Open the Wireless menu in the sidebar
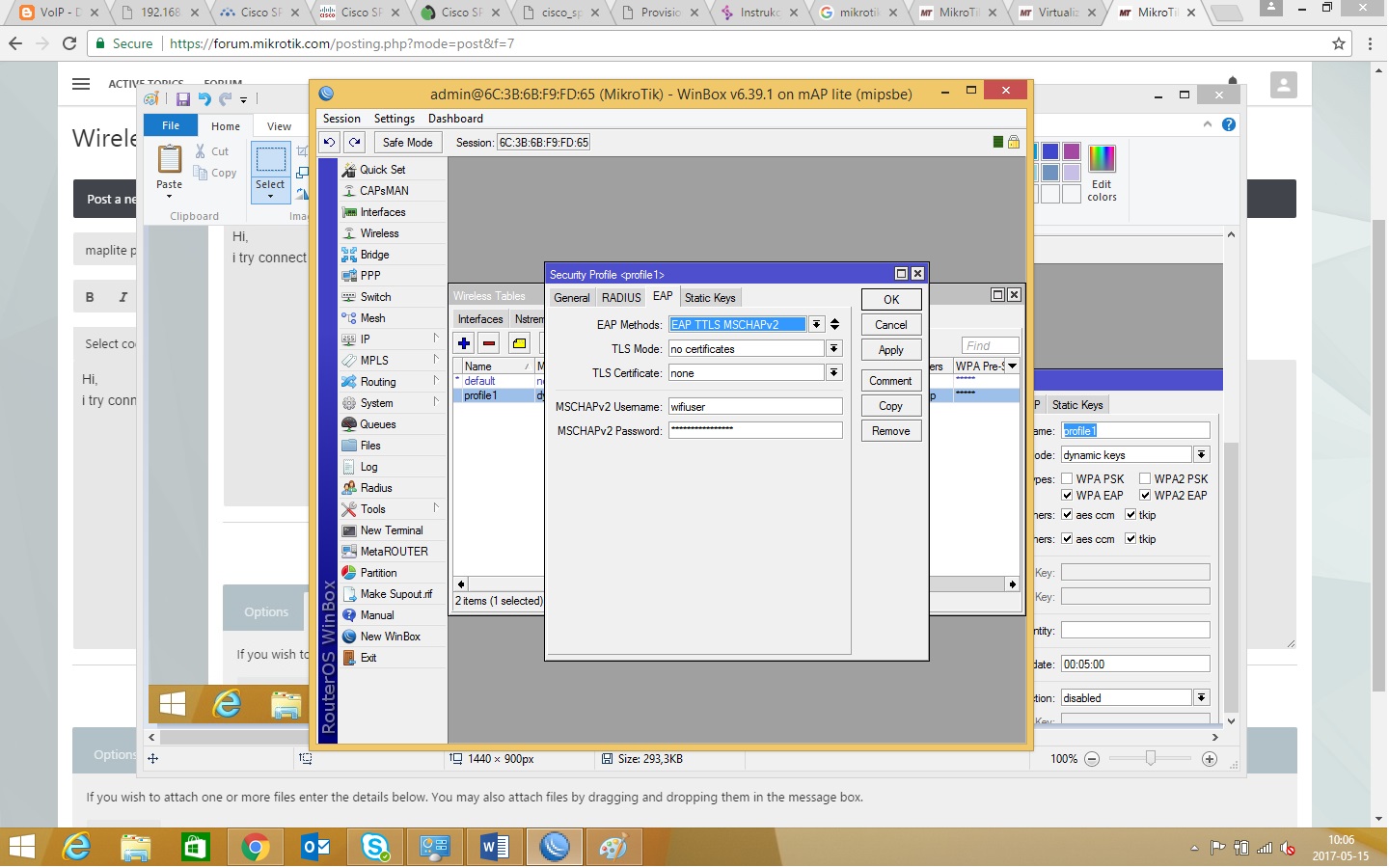 tap(379, 233)
